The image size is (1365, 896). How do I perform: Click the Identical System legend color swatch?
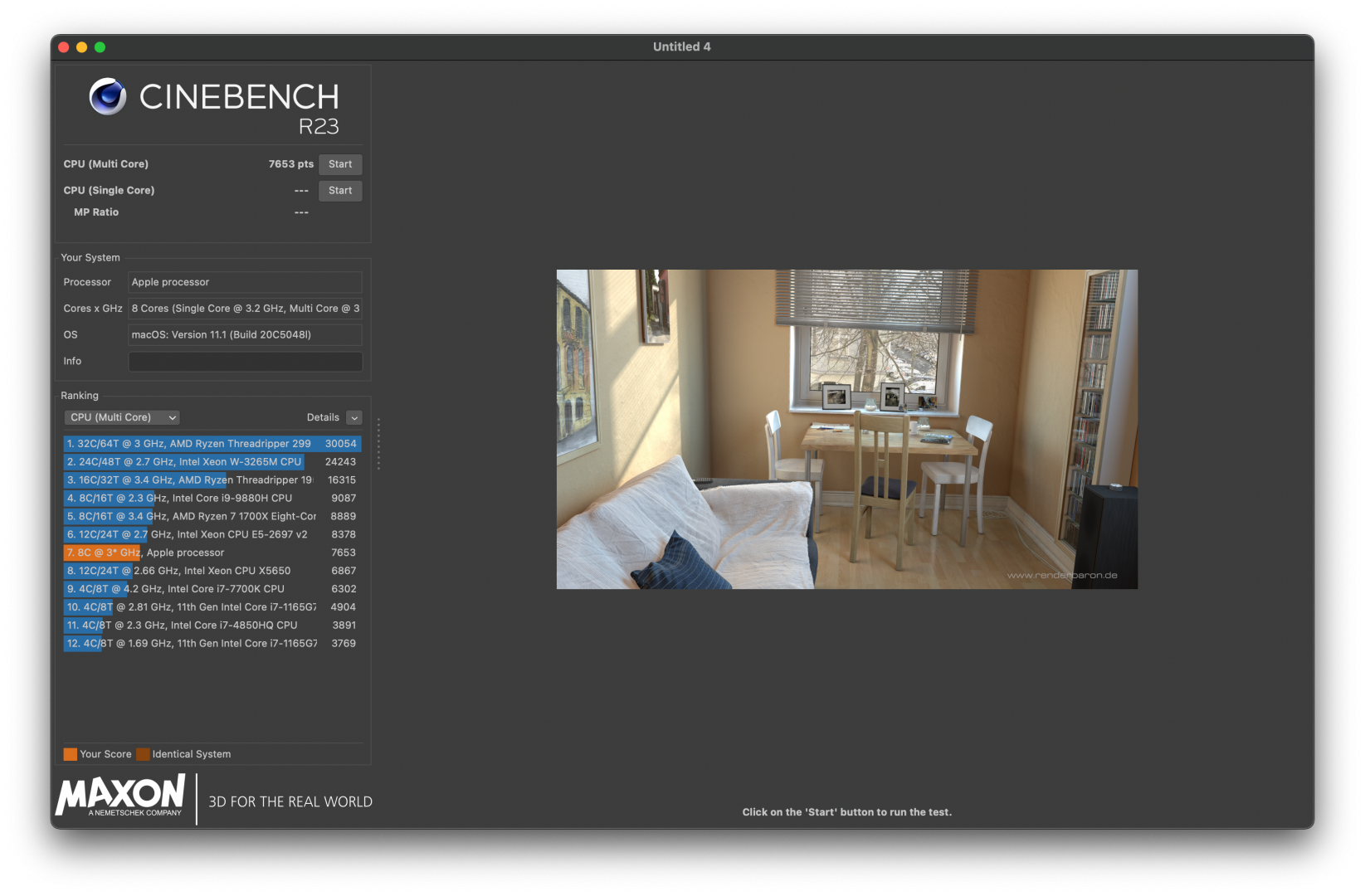143,754
